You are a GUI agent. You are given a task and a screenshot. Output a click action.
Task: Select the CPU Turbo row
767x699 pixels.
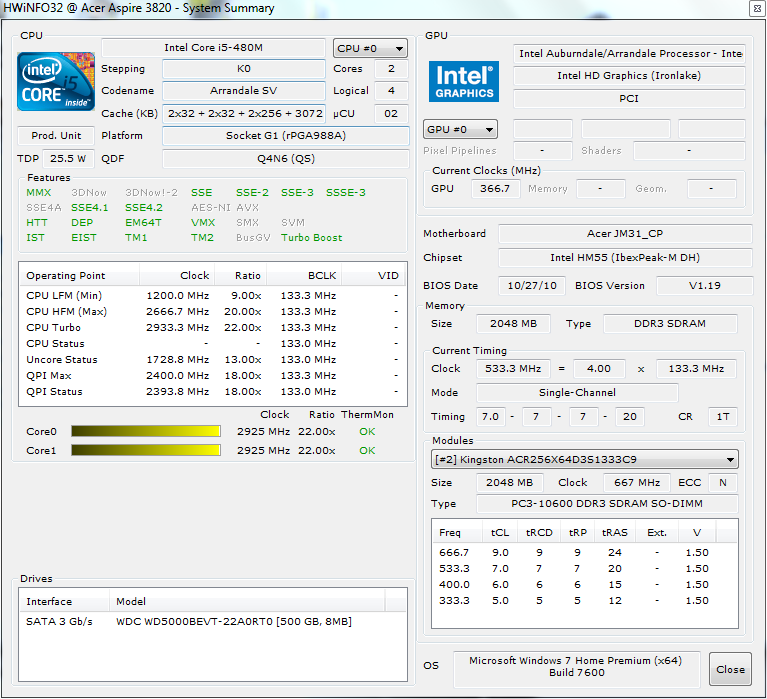pos(213,327)
